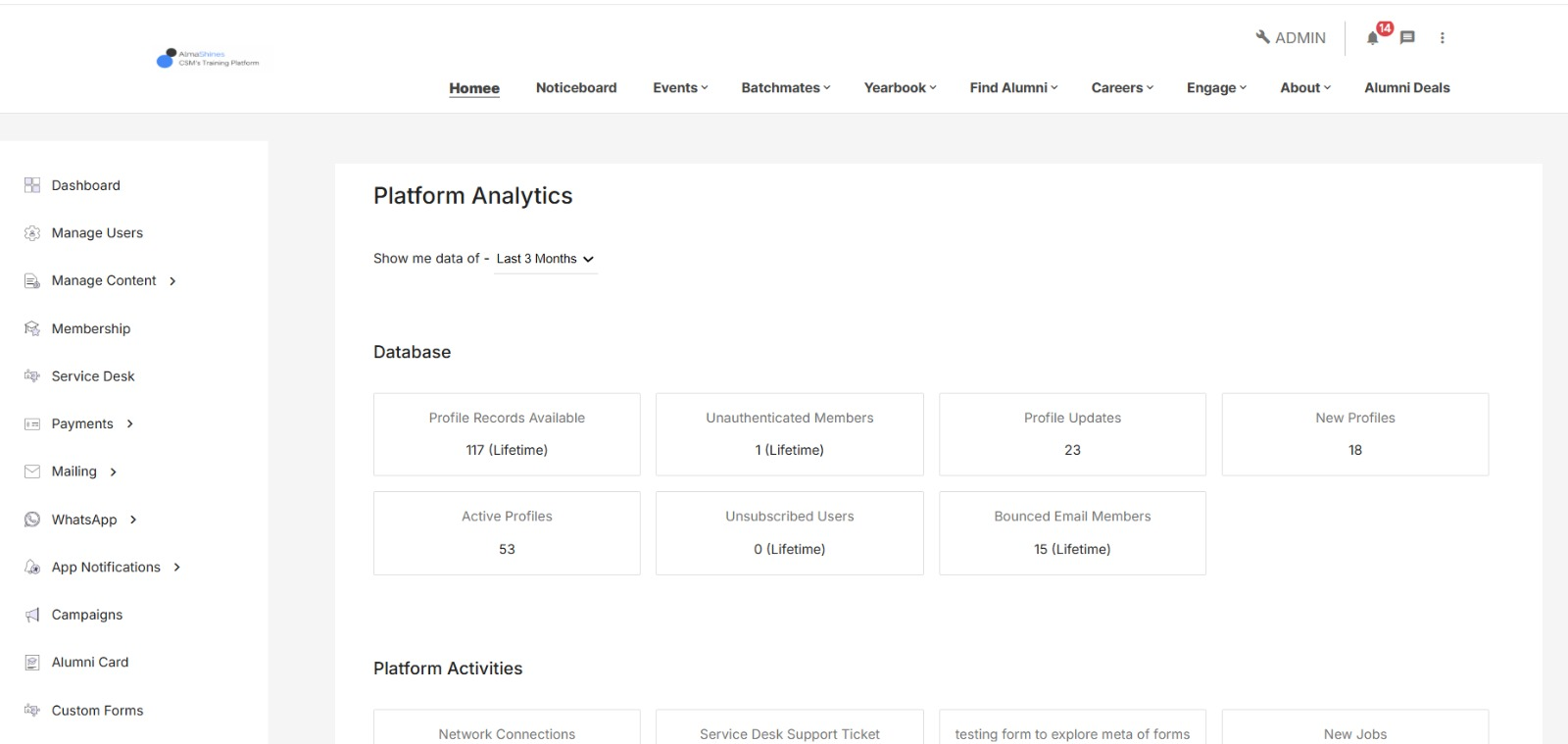Open Service Desk from the sidebar
Viewport: 1568px width, 744px height.
[93, 376]
